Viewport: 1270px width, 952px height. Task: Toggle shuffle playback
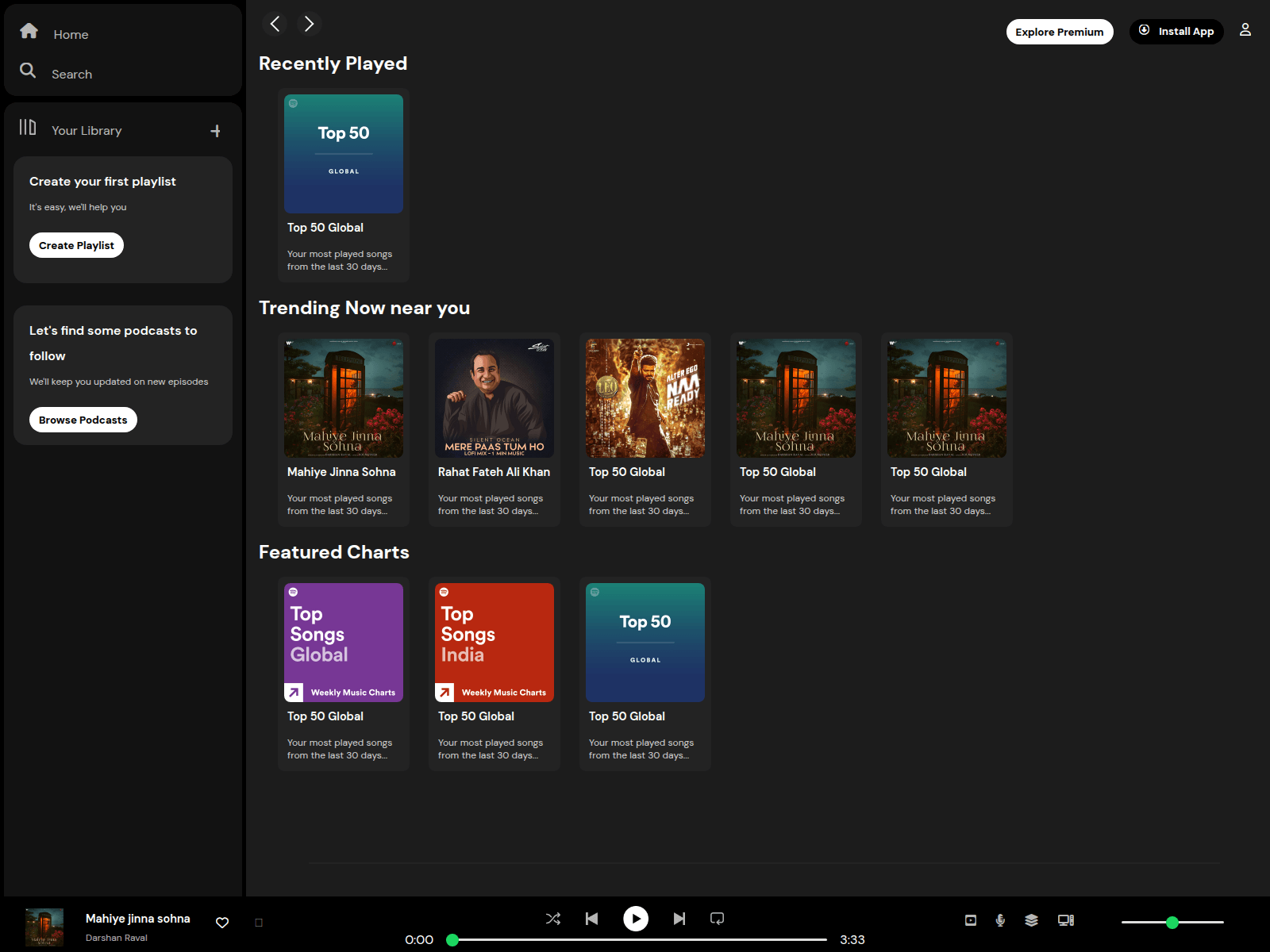pyautogui.click(x=553, y=919)
